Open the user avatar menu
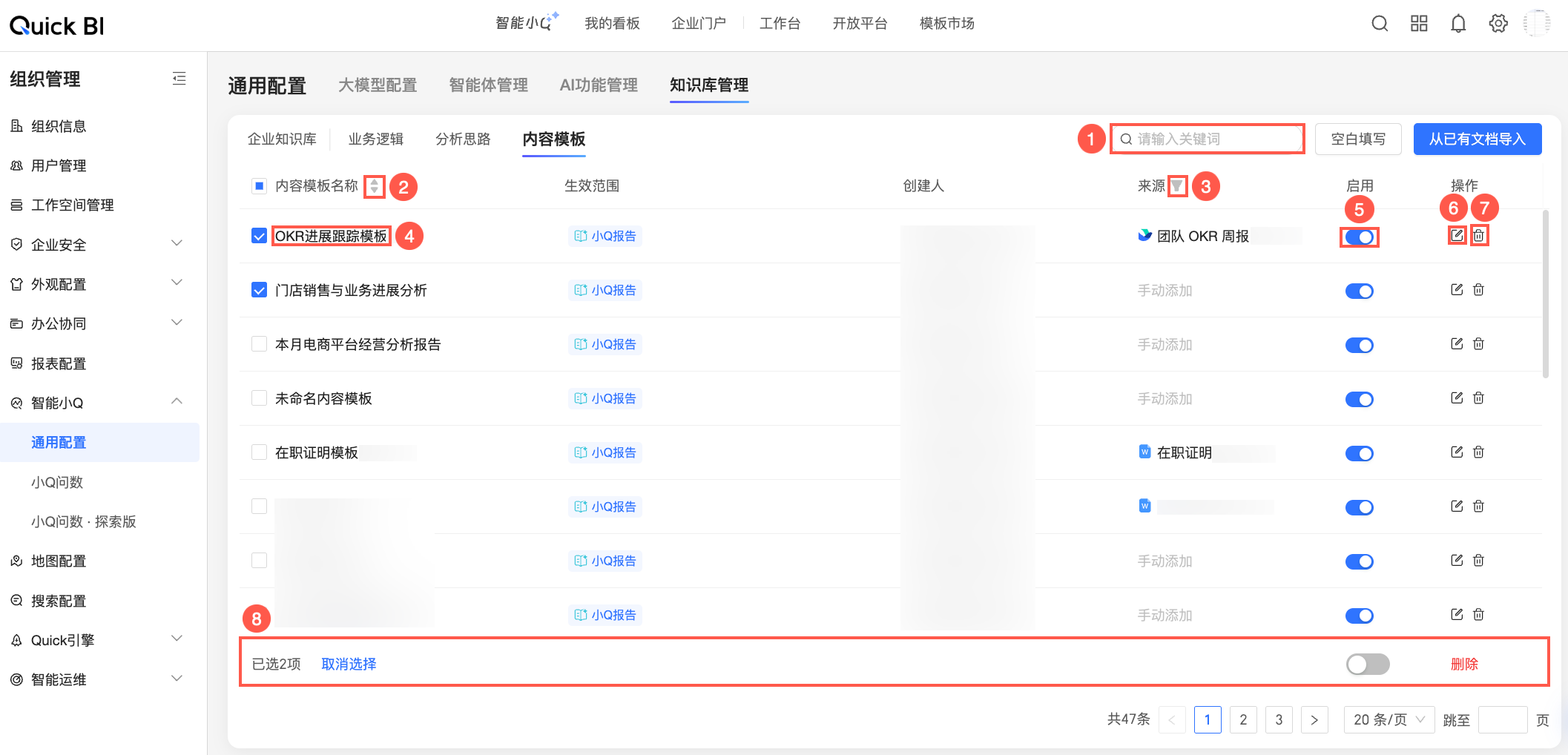Viewport: 1568px width, 755px height. coord(1537,24)
